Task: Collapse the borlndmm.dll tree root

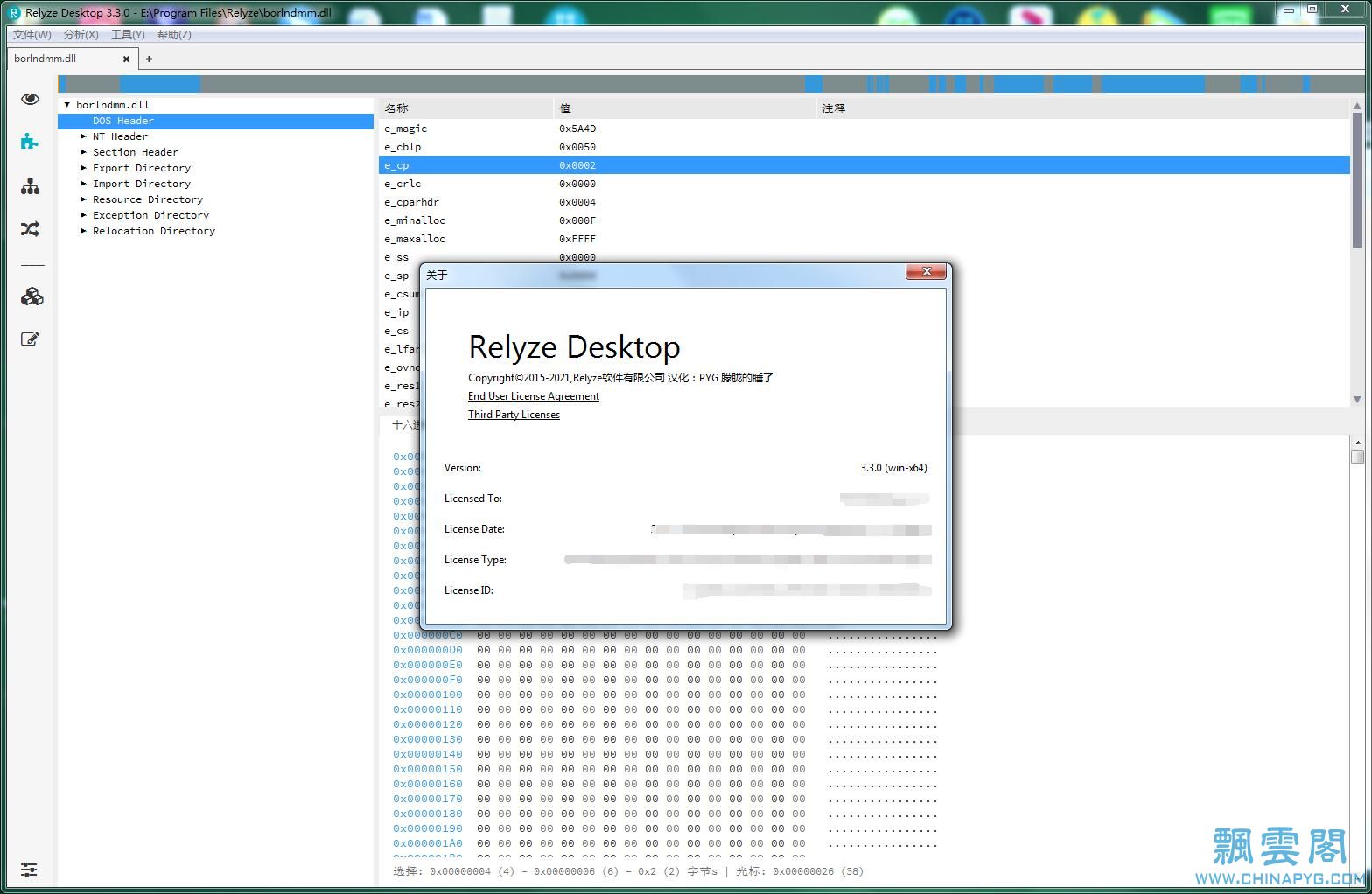Action: point(67,105)
